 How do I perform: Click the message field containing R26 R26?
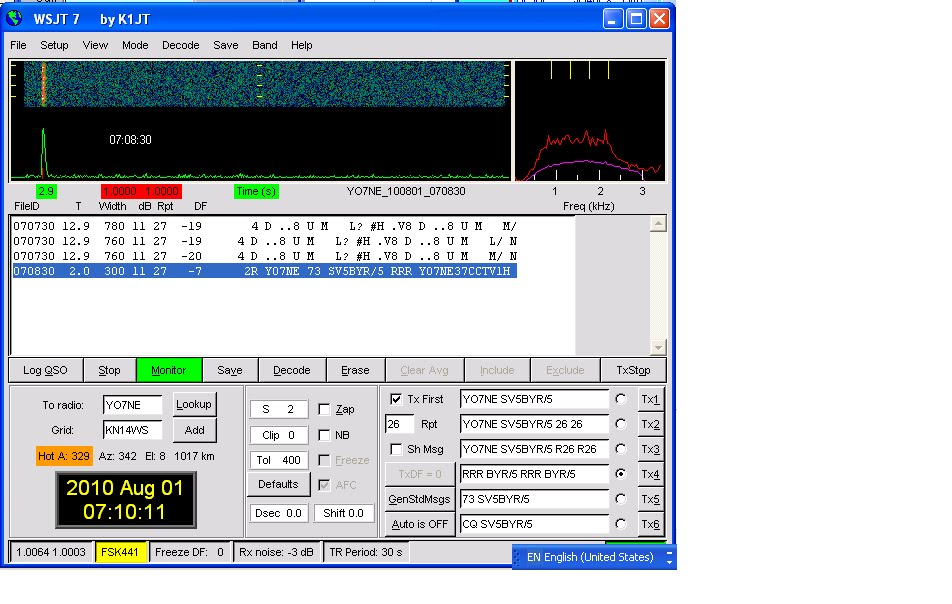point(534,449)
